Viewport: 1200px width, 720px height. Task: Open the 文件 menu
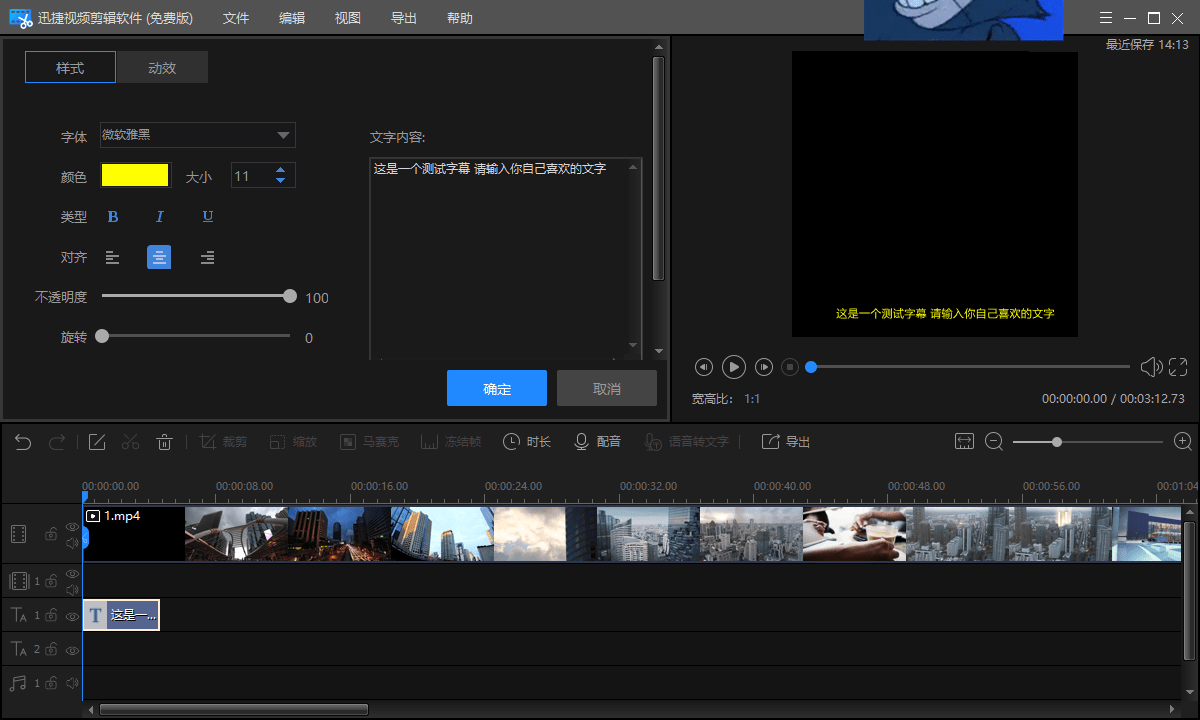click(236, 17)
